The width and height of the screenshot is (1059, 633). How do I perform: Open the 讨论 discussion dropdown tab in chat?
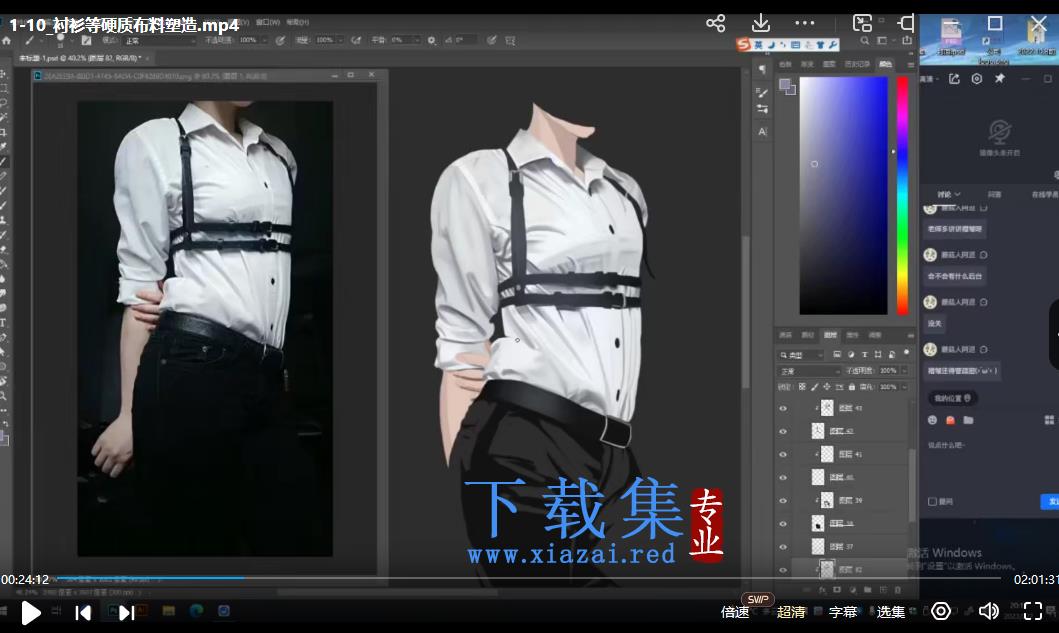pos(948,195)
